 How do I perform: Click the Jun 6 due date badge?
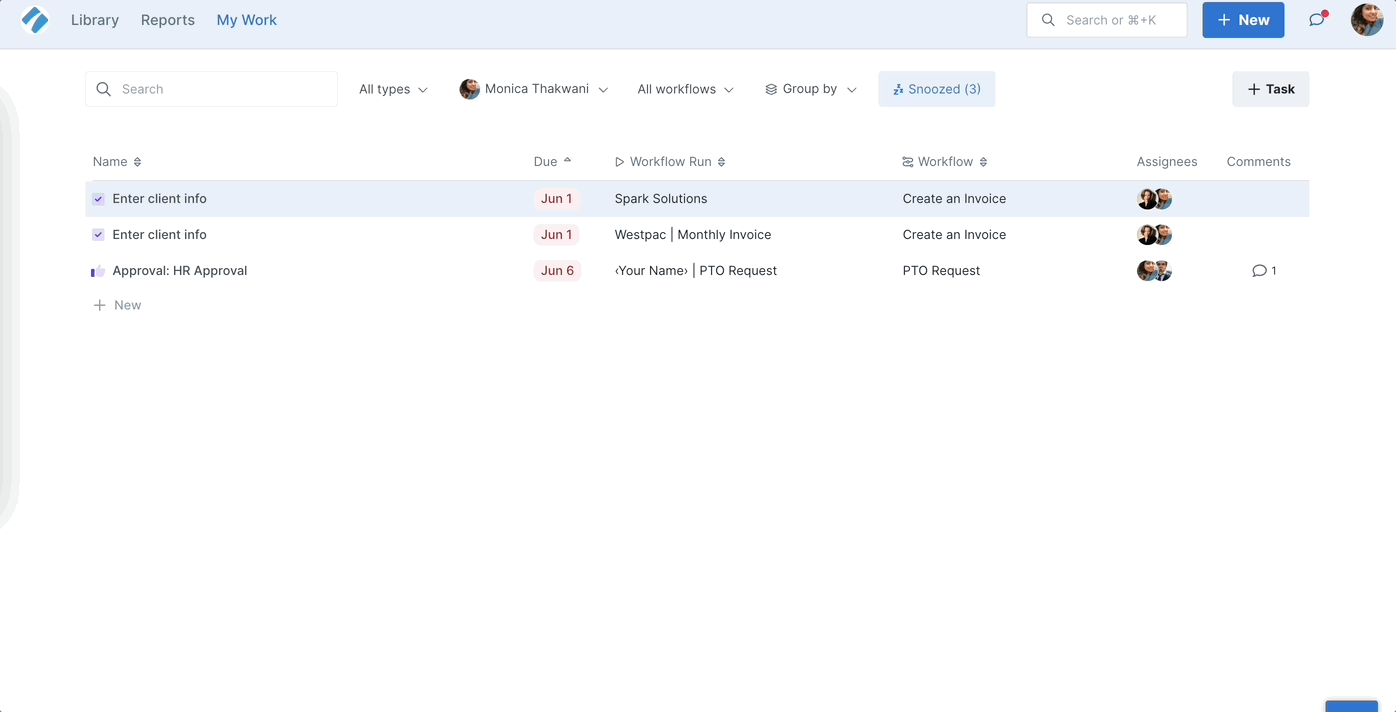point(558,271)
